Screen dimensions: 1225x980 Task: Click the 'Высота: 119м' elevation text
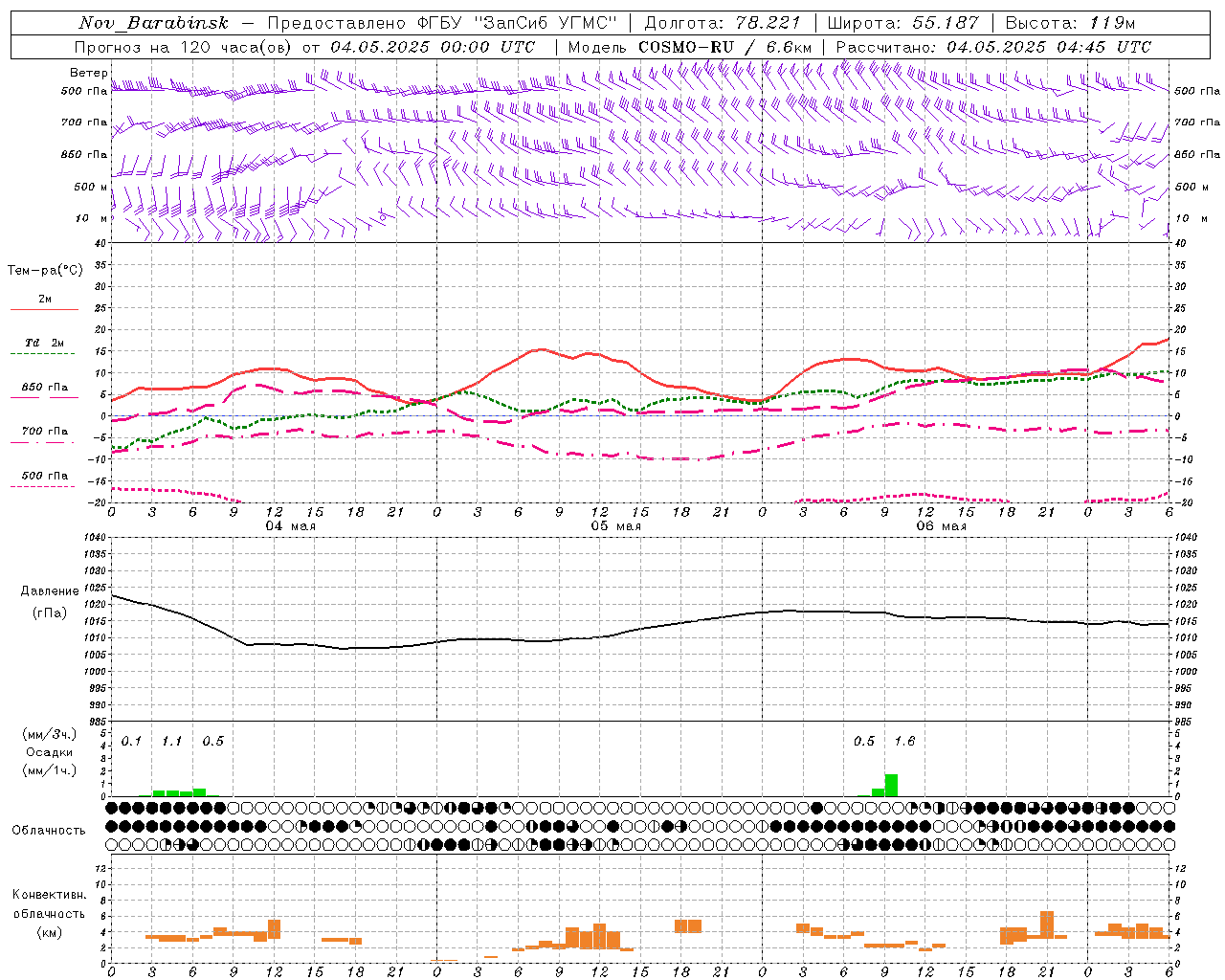(1070, 23)
